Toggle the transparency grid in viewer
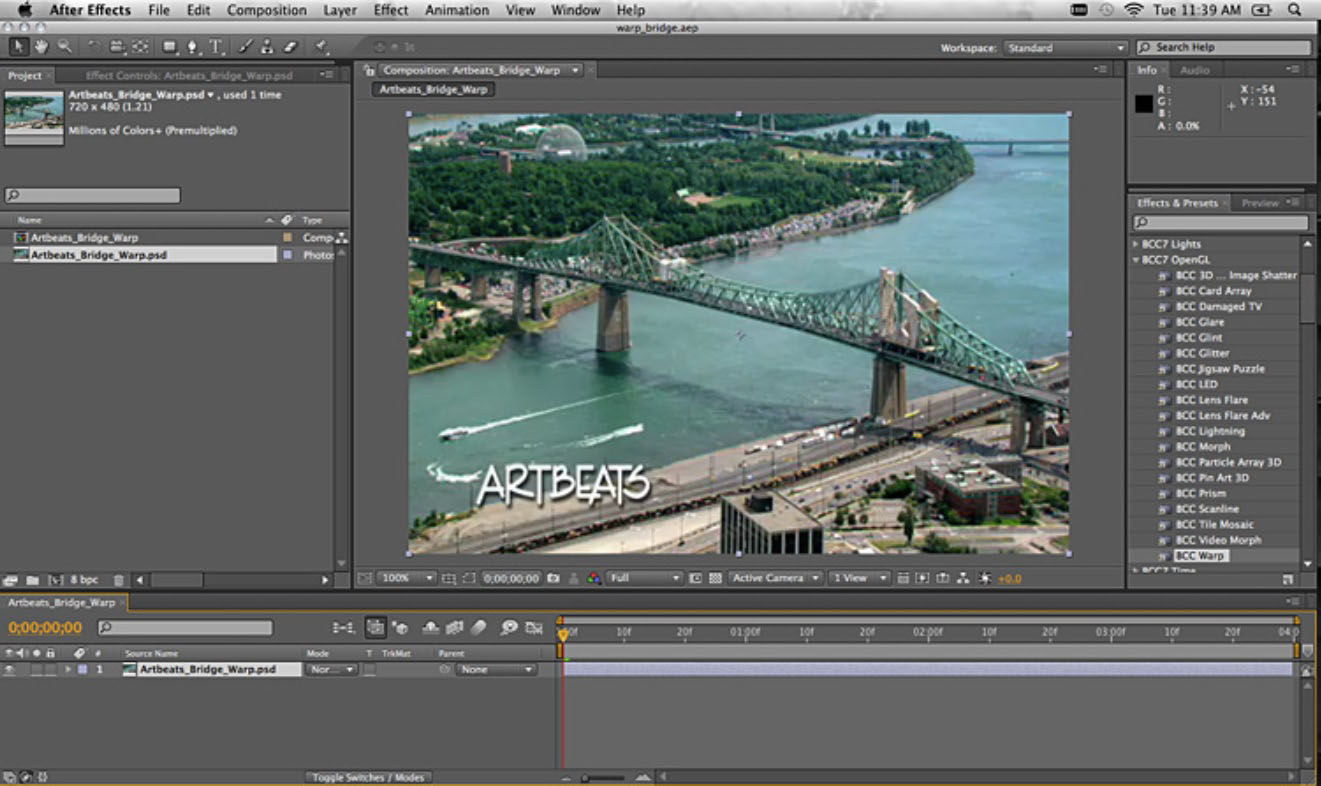Image resolution: width=1321 pixels, height=786 pixels. click(x=715, y=578)
